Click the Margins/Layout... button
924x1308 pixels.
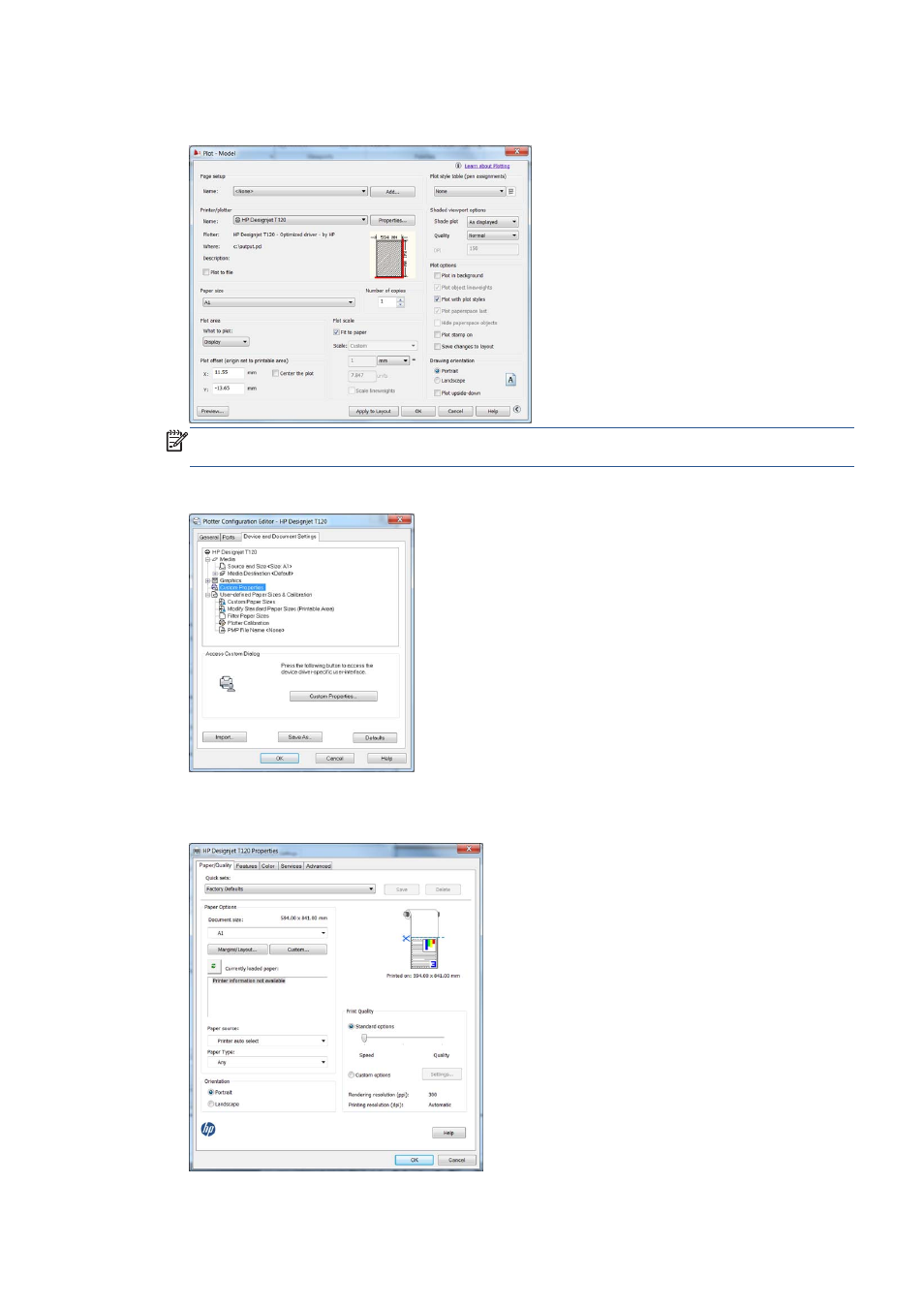click(237, 950)
